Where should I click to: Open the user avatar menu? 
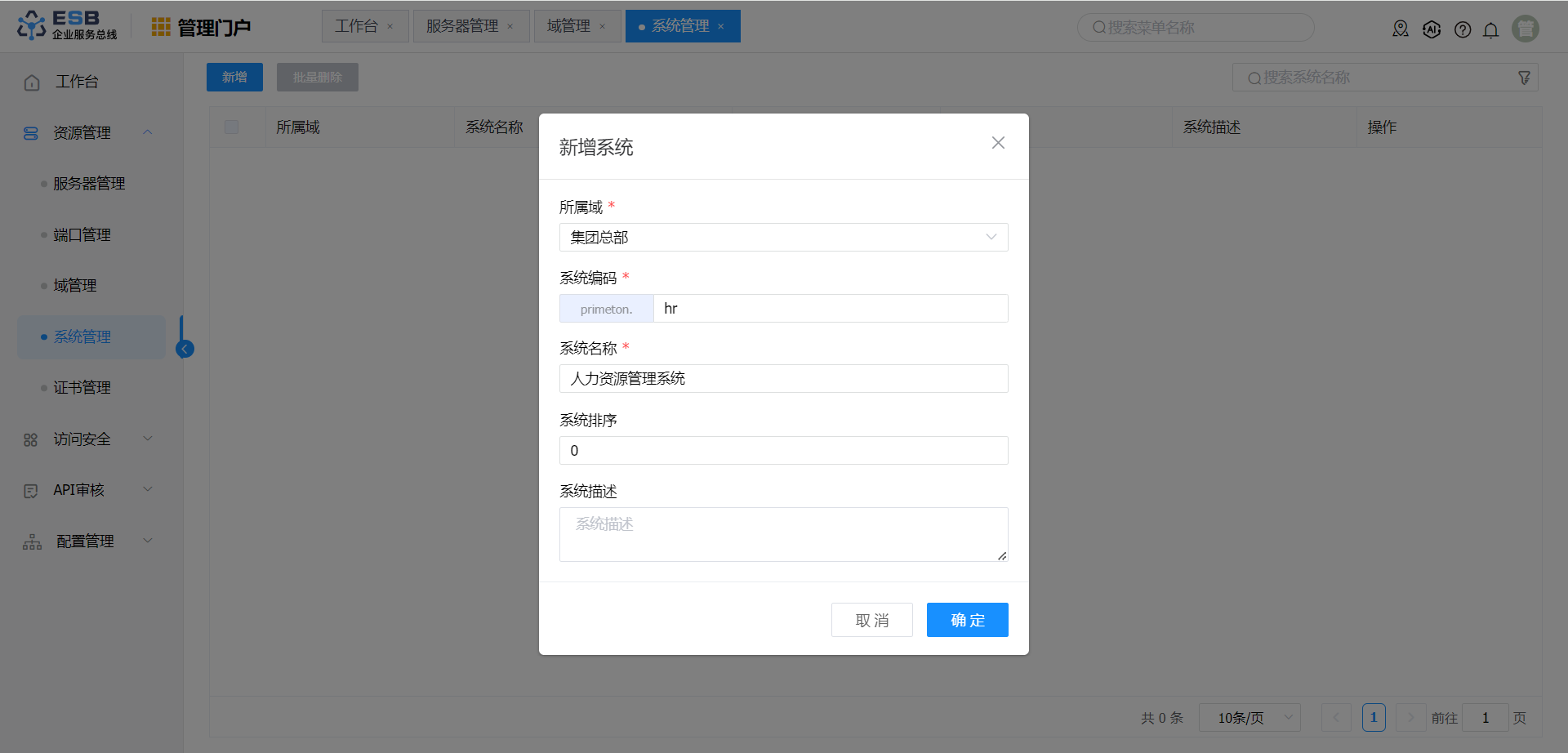click(x=1525, y=29)
